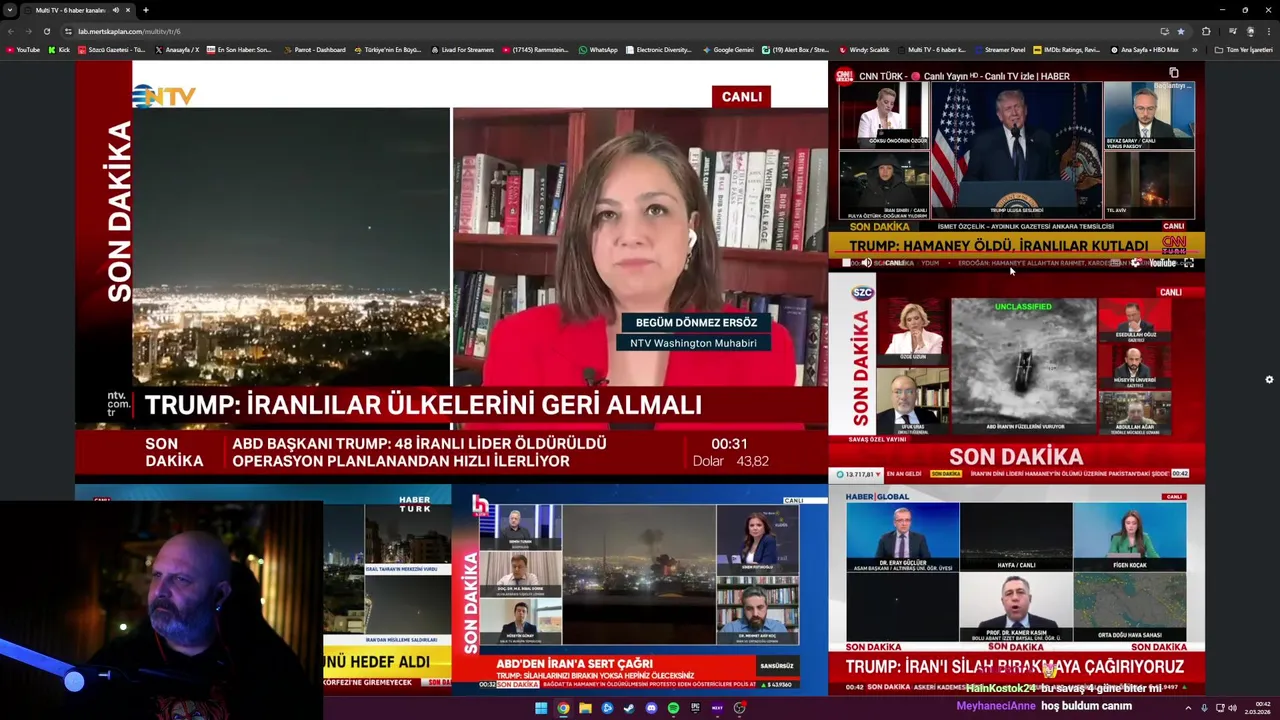Select the Habertürk stream panel
This screenshot has width=1280, height=720.
(263, 590)
